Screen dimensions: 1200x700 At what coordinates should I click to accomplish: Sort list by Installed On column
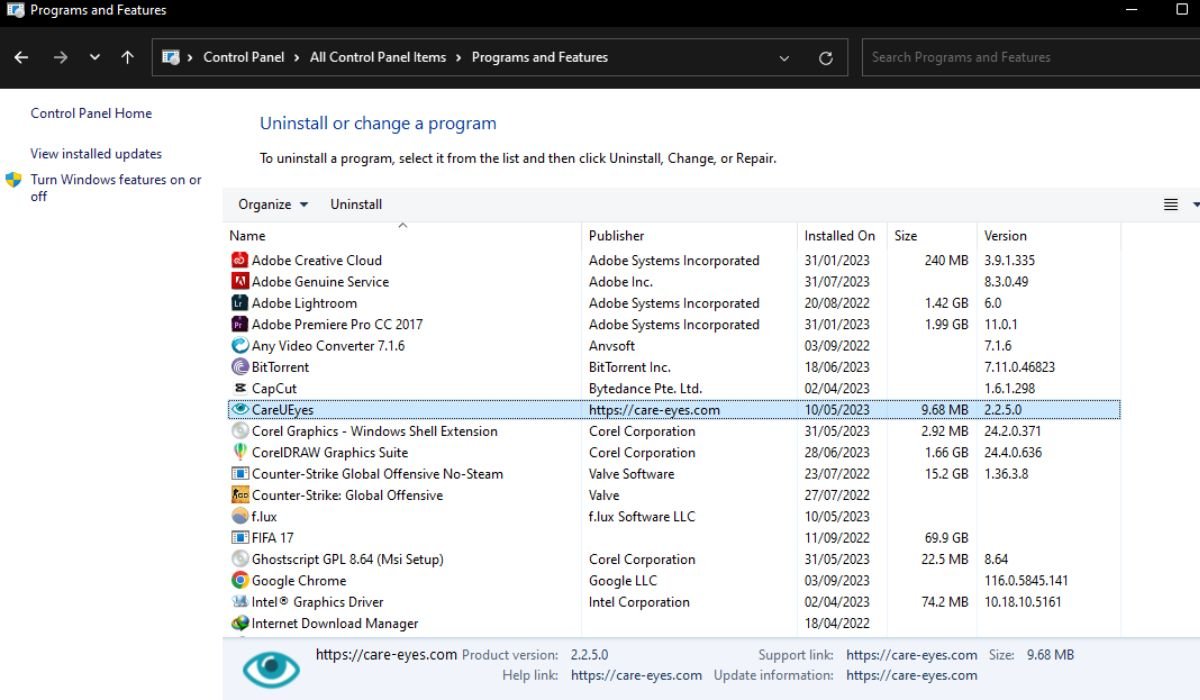tap(839, 236)
